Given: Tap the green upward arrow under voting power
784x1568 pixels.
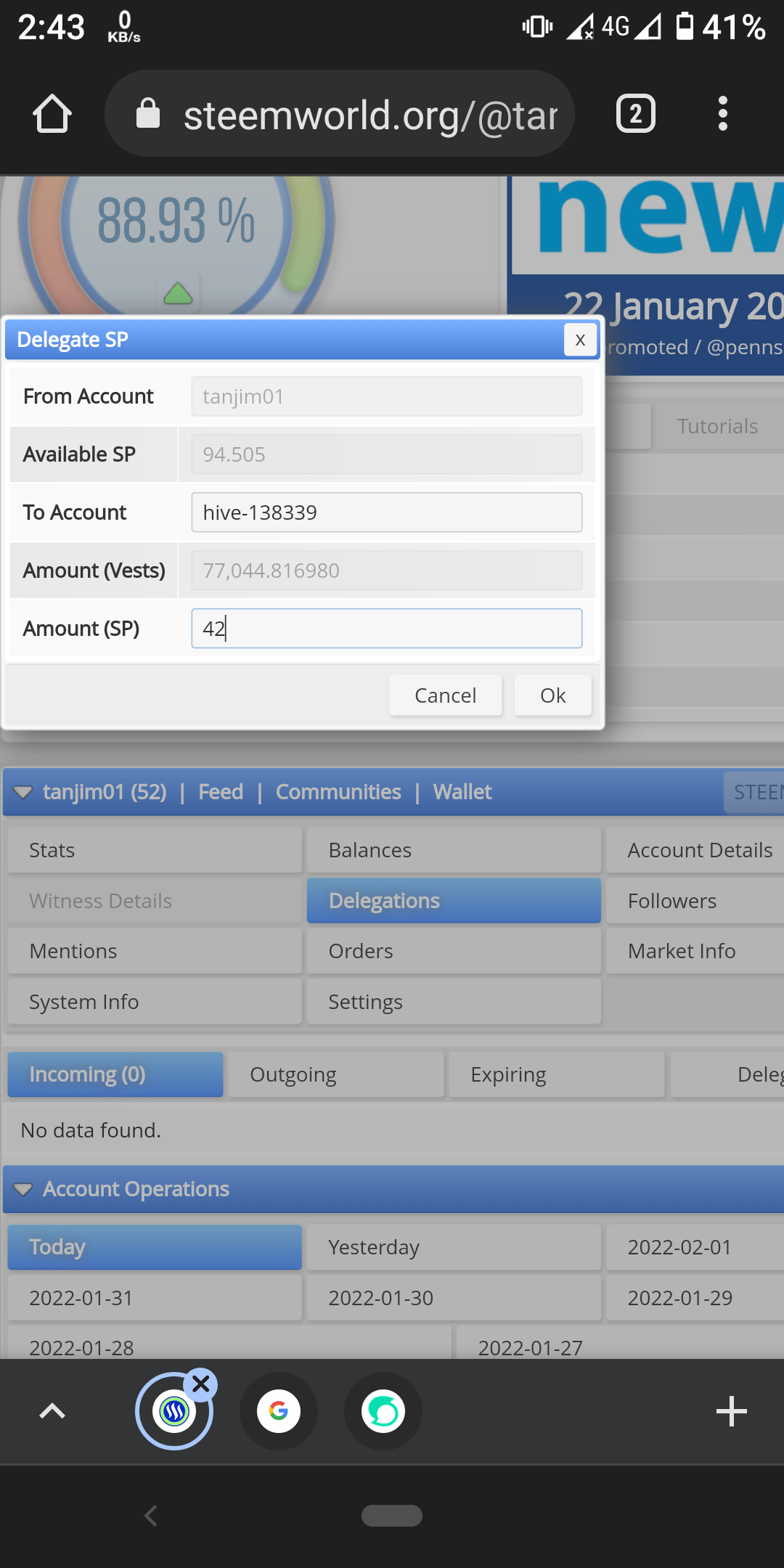Looking at the screenshot, I should pyautogui.click(x=178, y=293).
